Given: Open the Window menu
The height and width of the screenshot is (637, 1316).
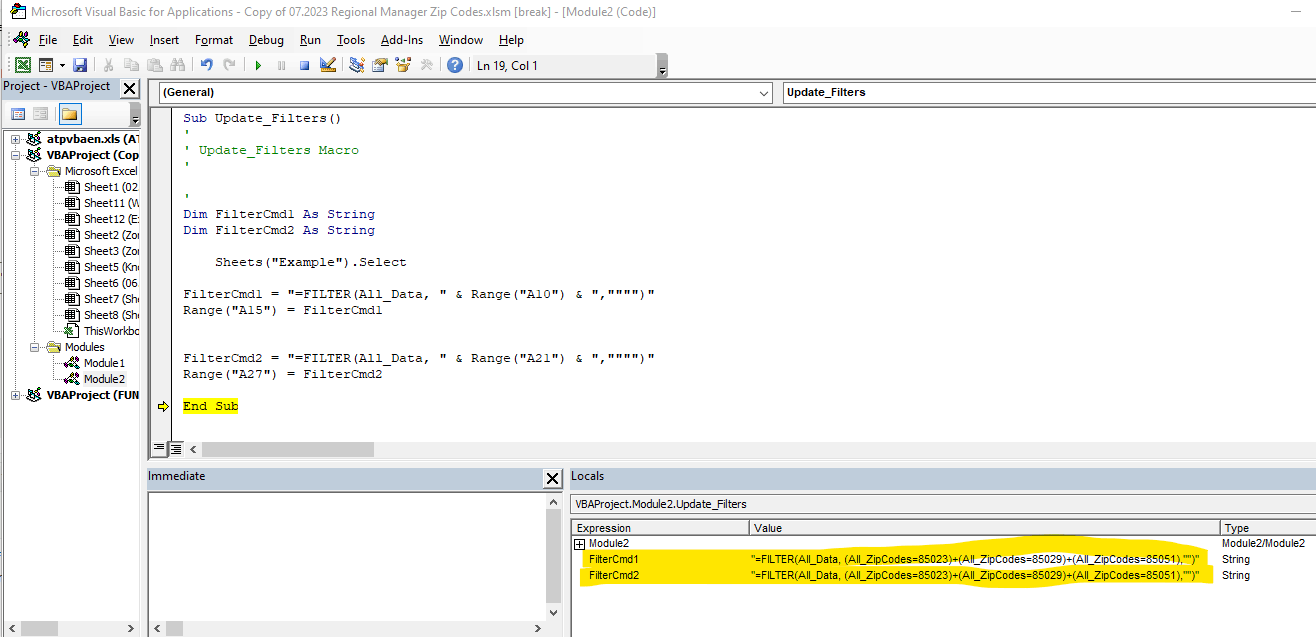Looking at the screenshot, I should [461, 40].
